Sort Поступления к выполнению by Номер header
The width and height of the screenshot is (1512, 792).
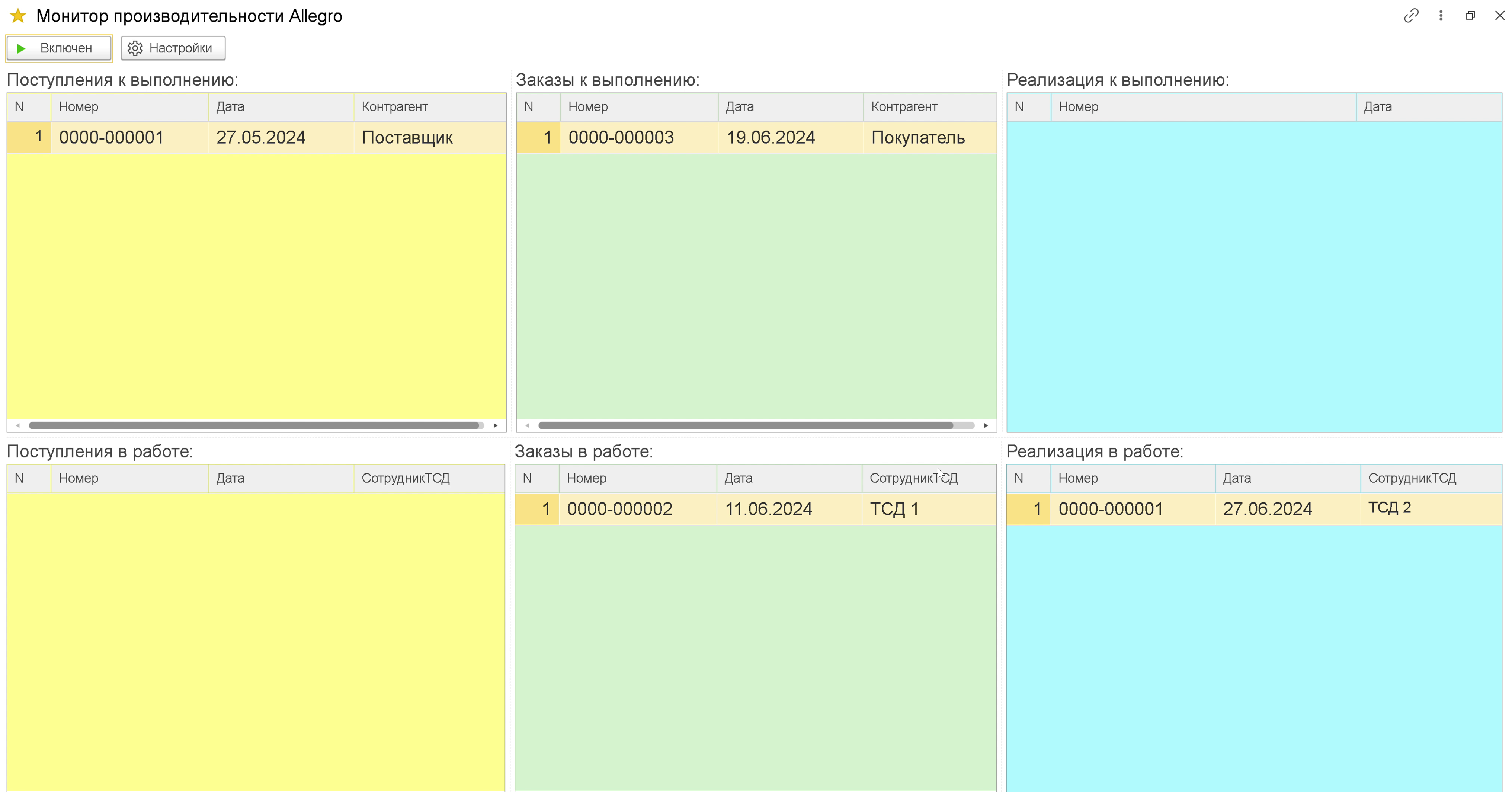click(130, 107)
